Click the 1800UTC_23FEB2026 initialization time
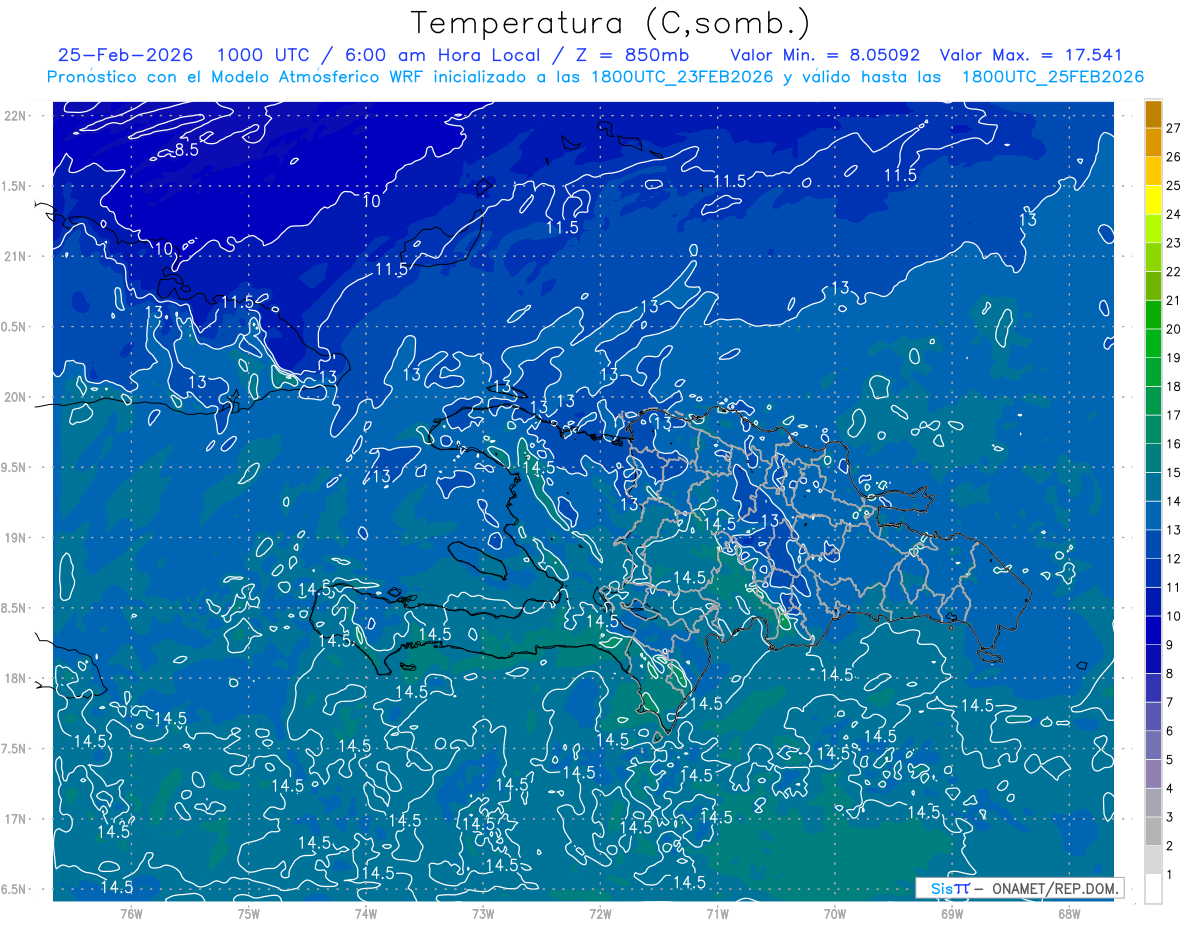Screen dimensions: 1200x927 pyautogui.click(x=681, y=77)
